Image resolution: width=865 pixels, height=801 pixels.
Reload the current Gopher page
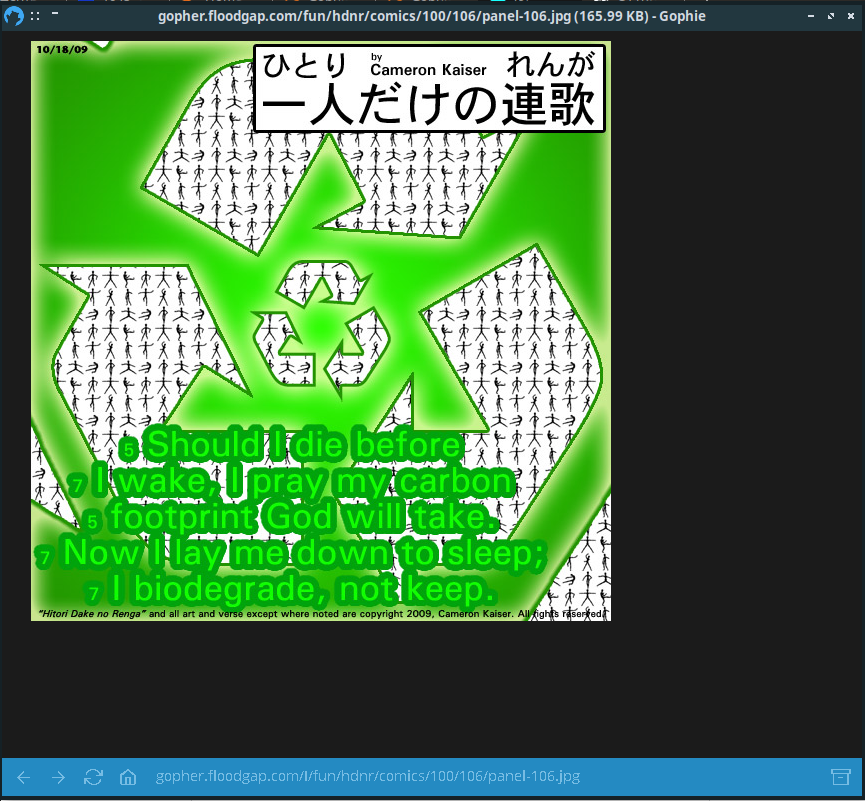tap(93, 777)
